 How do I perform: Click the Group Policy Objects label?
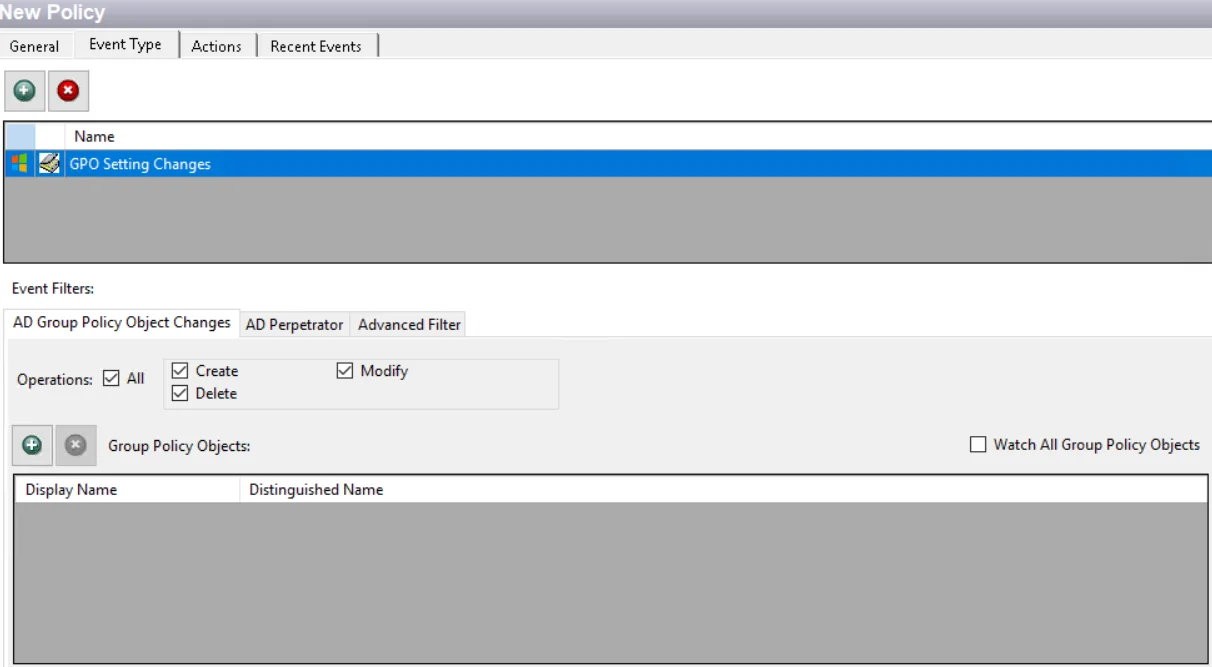click(179, 446)
